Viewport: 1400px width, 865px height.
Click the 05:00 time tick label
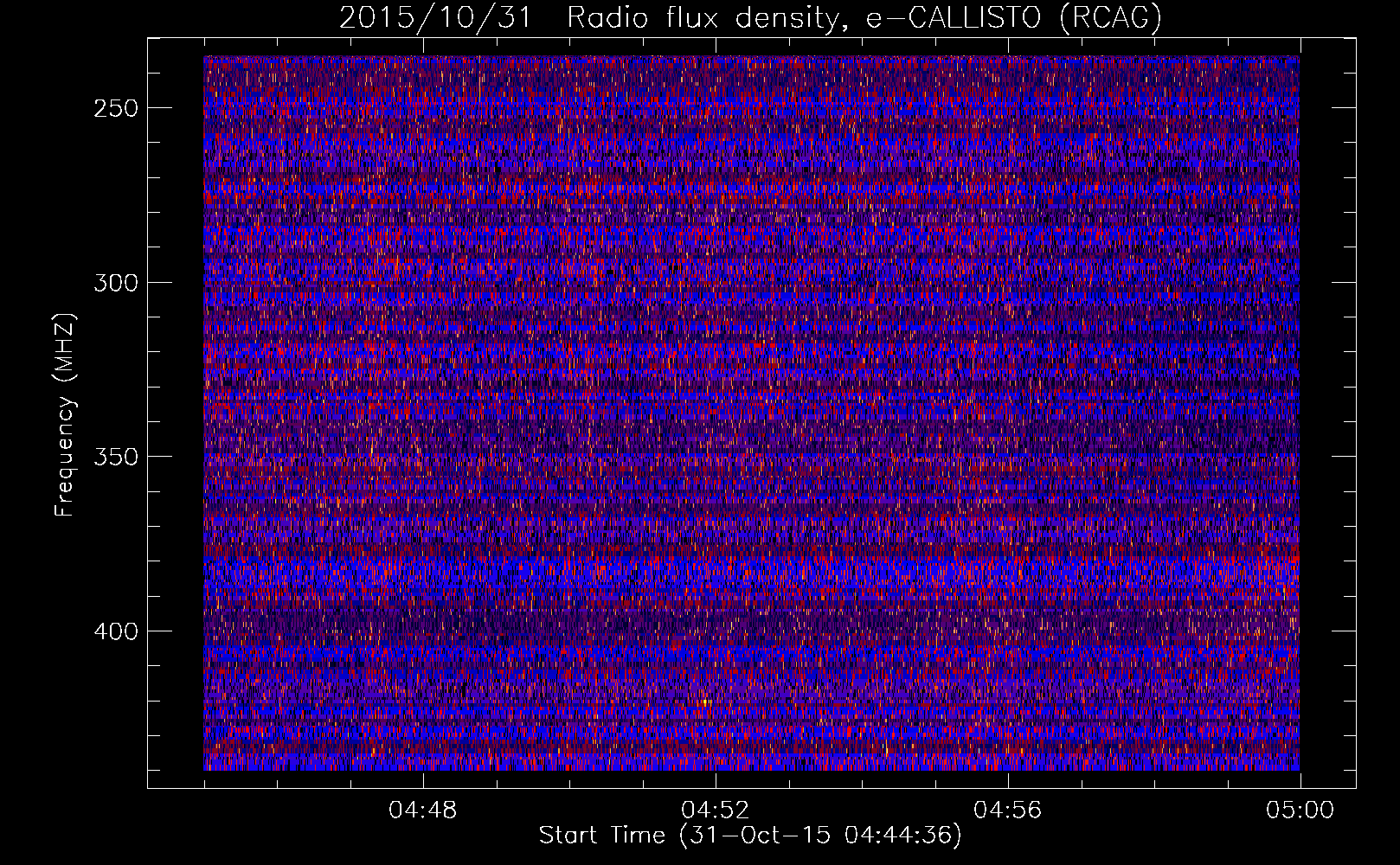tap(1300, 811)
